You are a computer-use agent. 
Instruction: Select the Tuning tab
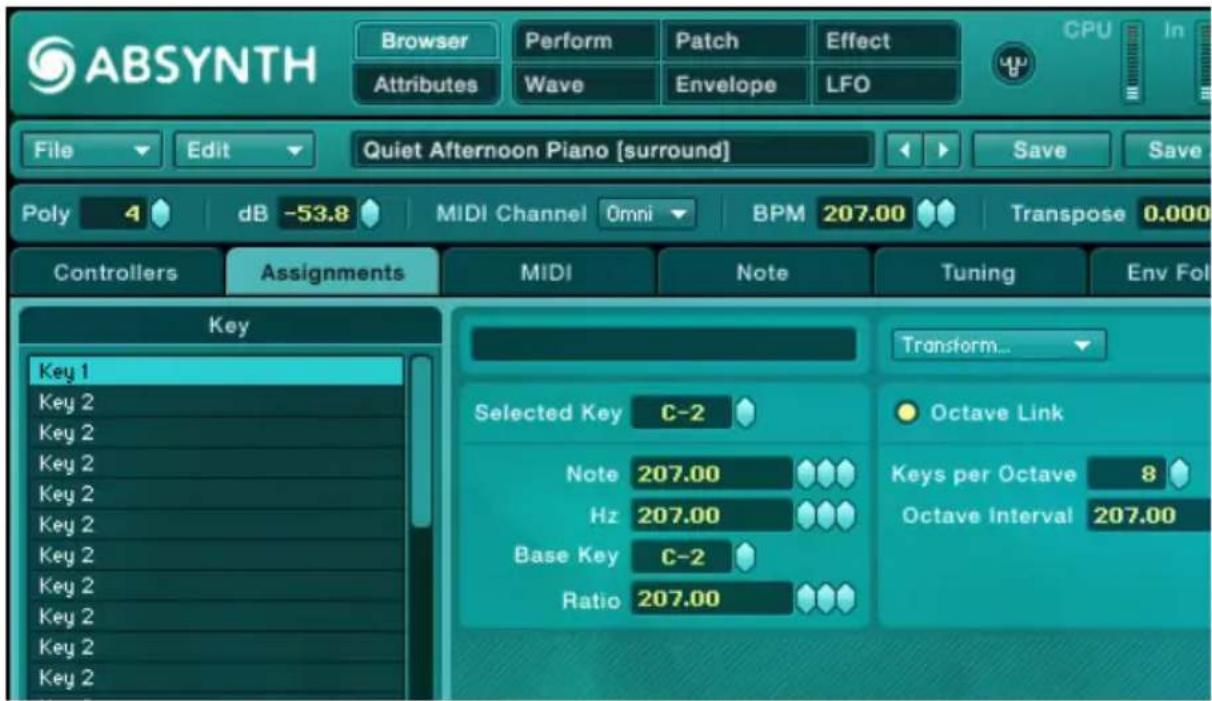point(980,272)
